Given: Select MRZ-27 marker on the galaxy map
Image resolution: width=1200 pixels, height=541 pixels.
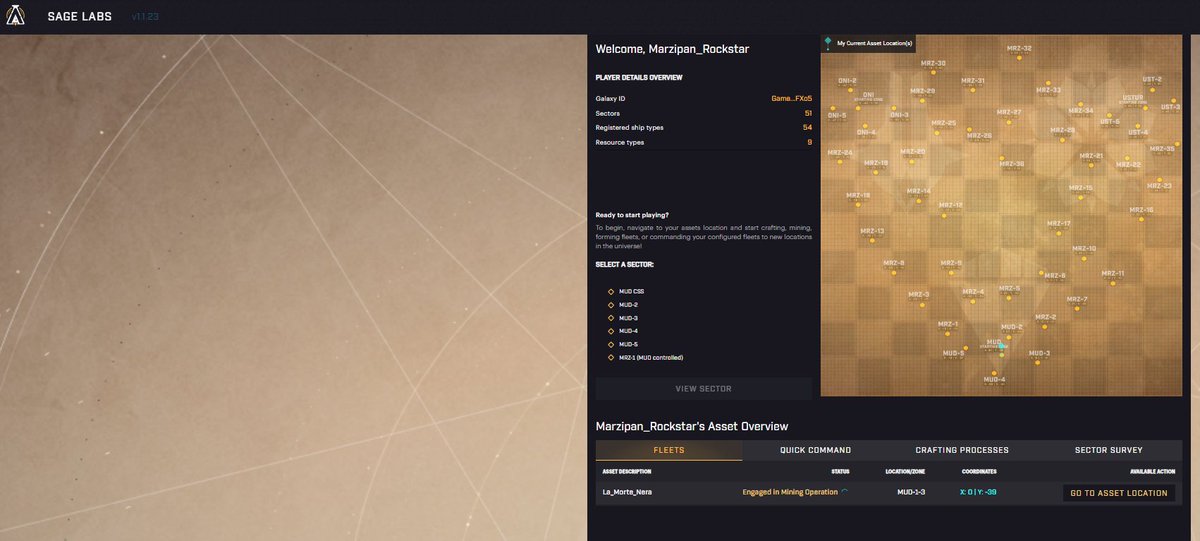Looking at the screenshot, I should tap(1010, 121).
